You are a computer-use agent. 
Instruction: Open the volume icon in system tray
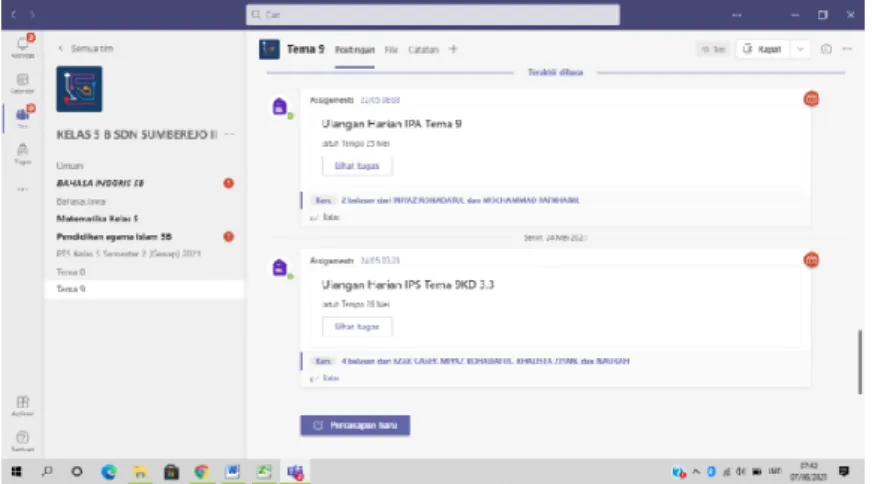pyautogui.click(x=740, y=472)
